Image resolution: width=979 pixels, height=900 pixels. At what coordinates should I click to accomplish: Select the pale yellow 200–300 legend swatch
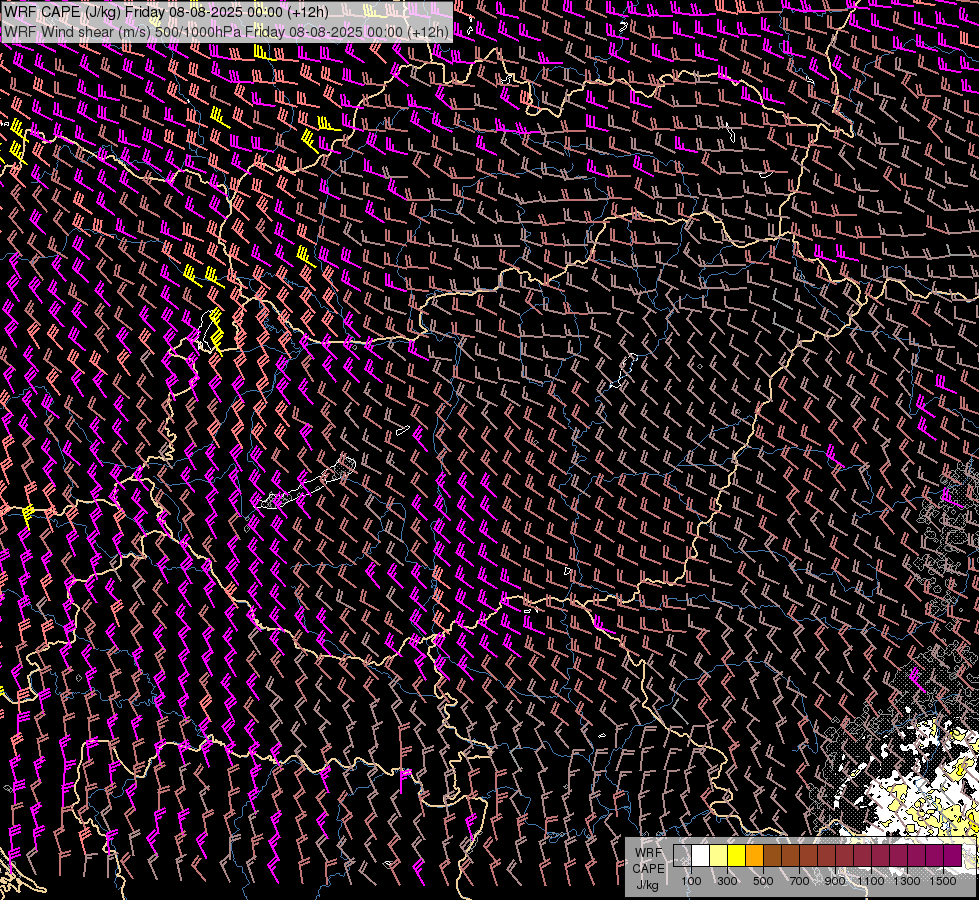click(x=719, y=855)
